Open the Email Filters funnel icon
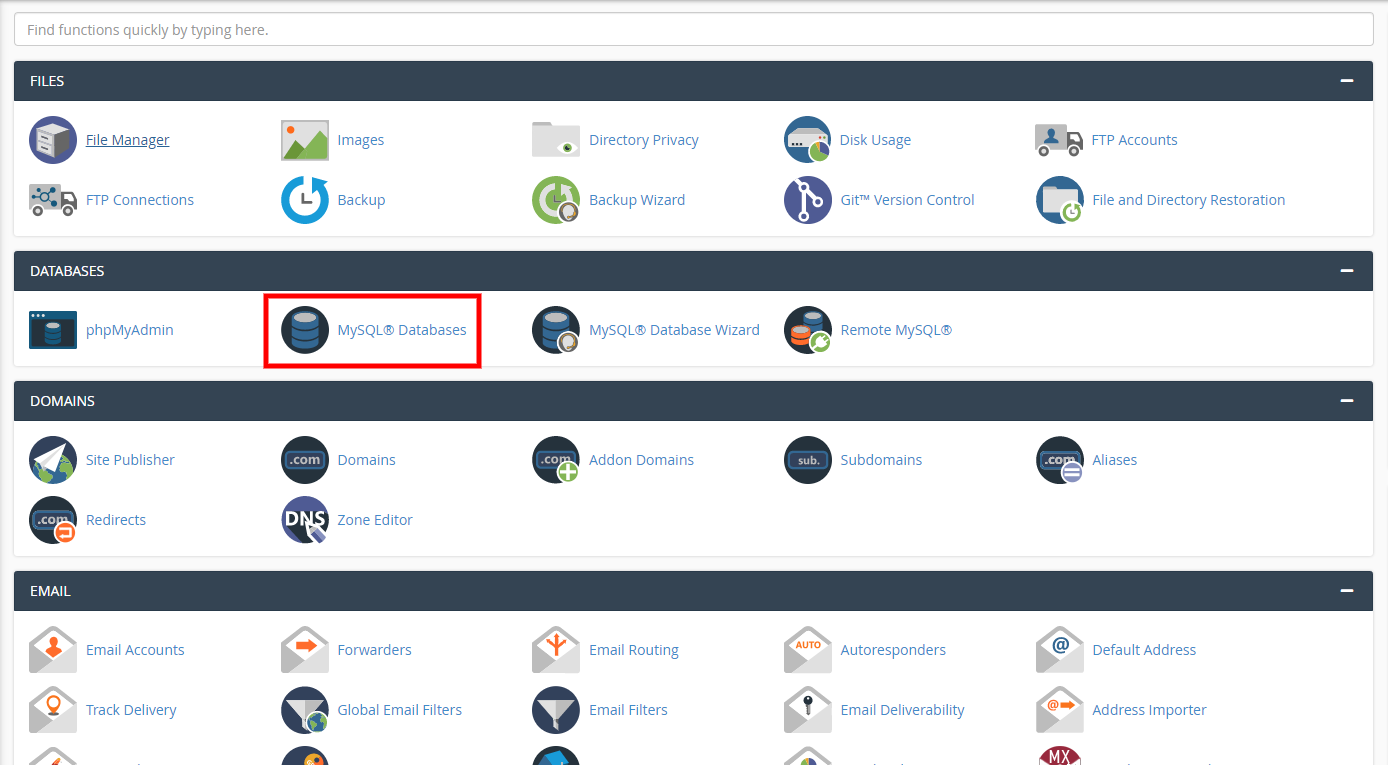The width and height of the screenshot is (1388, 765). 556,710
